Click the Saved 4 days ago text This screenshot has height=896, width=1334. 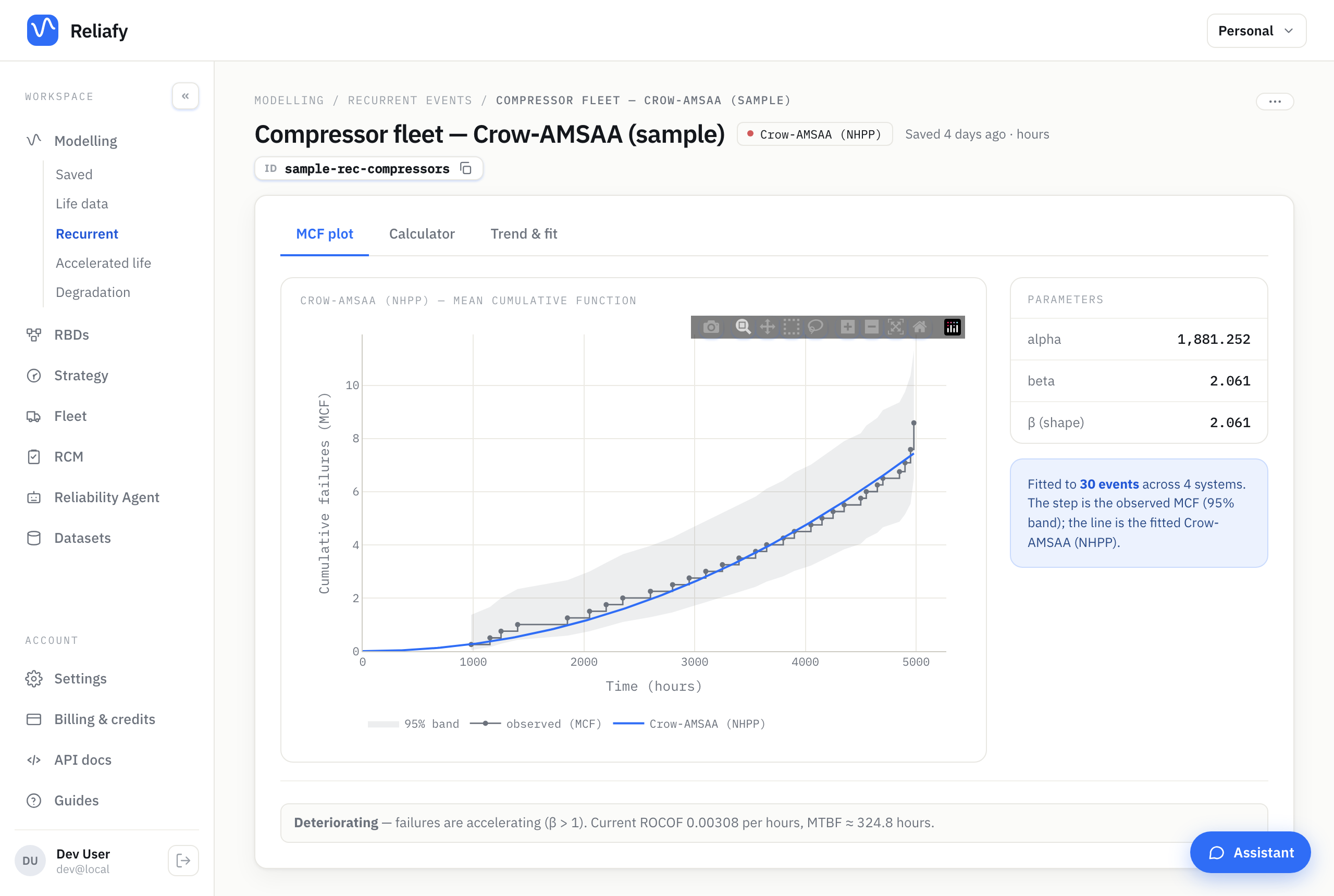(x=955, y=134)
